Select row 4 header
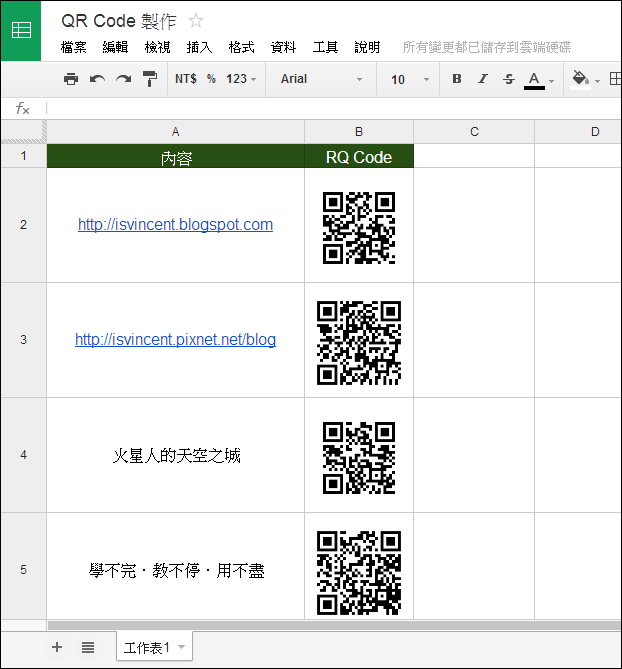 (x=23, y=455)
